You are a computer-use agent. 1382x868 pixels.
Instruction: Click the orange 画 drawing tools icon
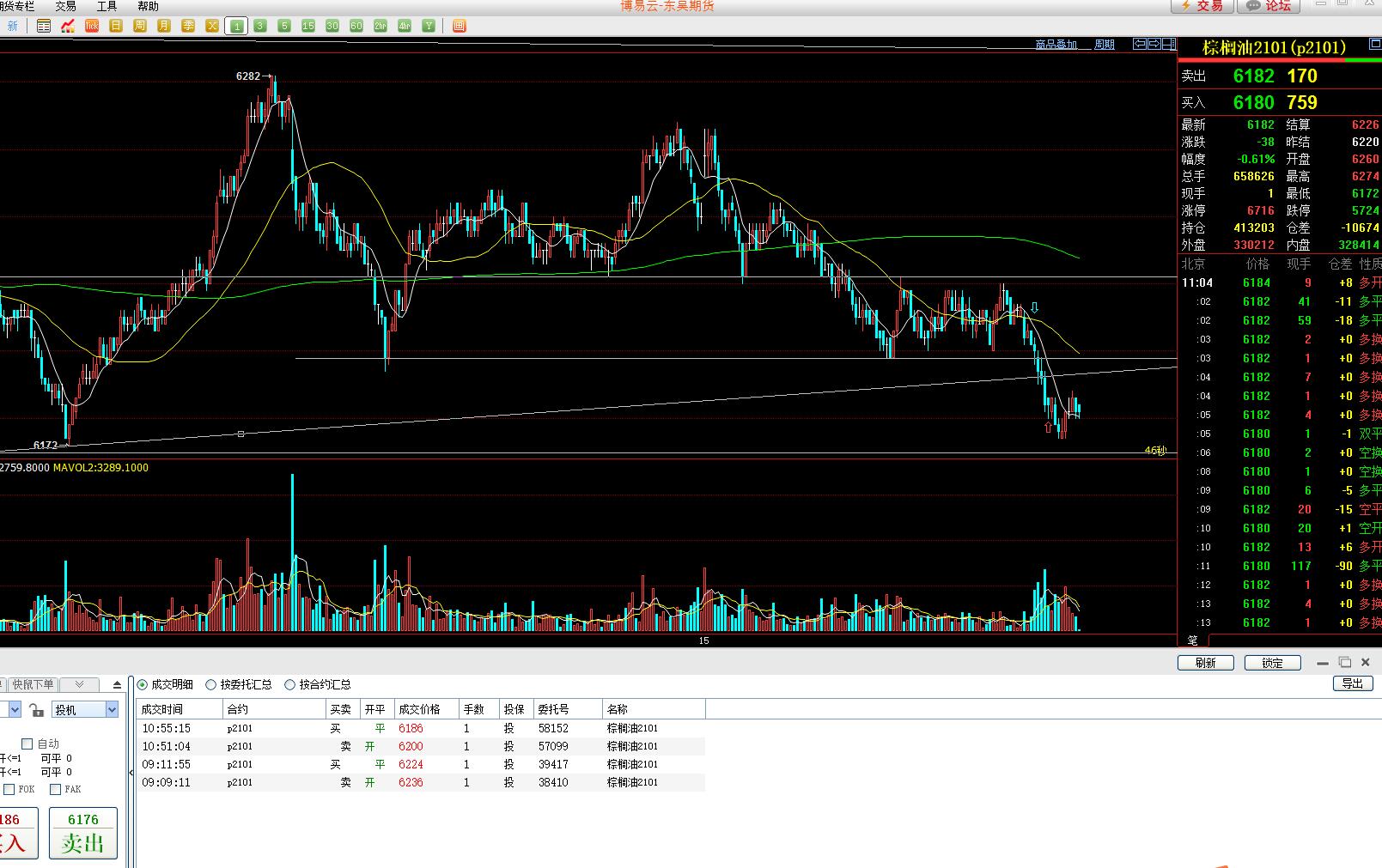460,26
